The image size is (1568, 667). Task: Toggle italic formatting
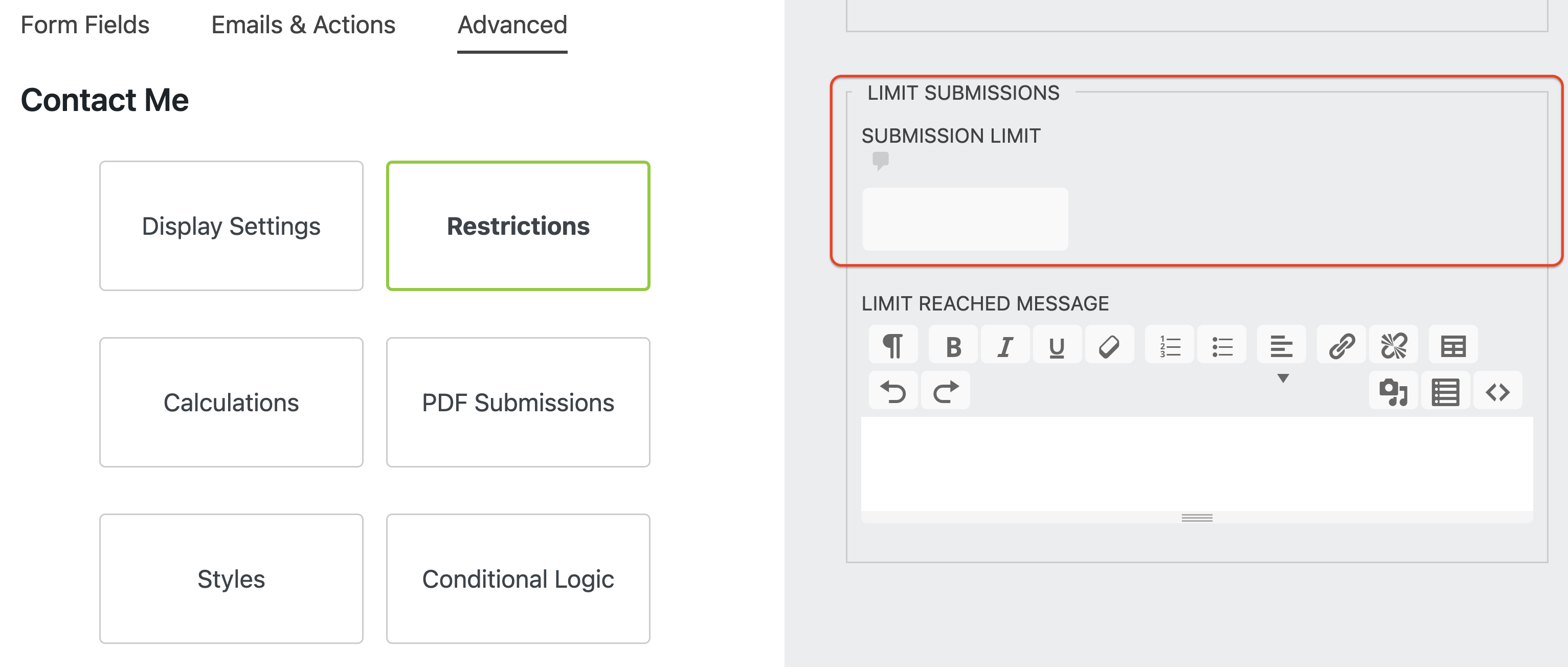pos(1005,344)
